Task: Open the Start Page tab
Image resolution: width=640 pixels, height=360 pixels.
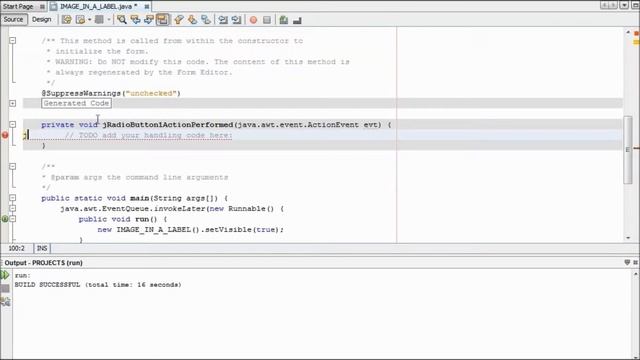Action: [18, 7]
